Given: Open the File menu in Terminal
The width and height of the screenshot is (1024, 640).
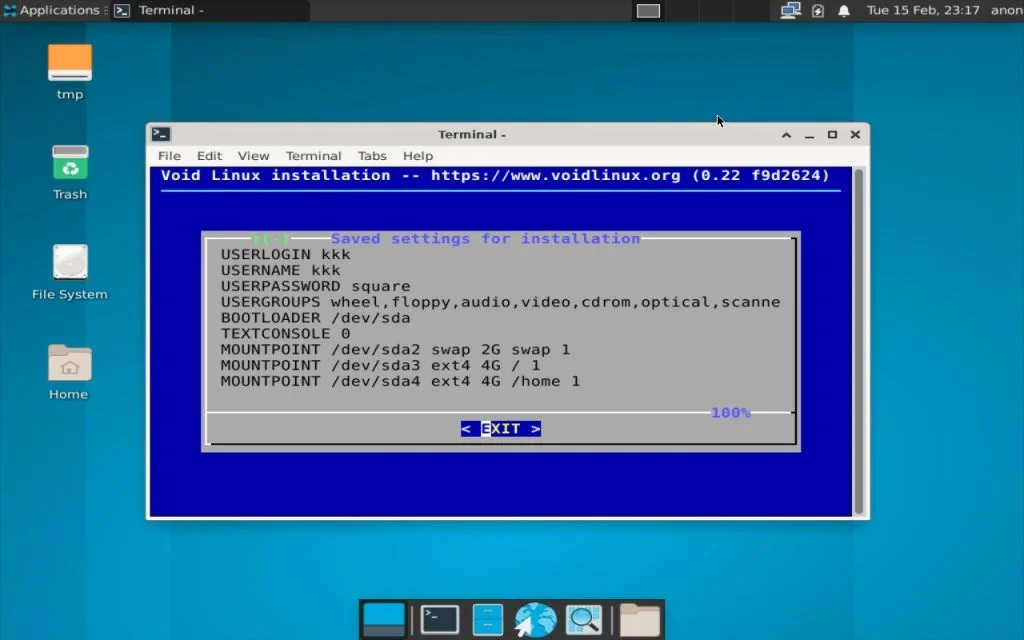Looking at the screenshot, I should click(x=168, y=156).
